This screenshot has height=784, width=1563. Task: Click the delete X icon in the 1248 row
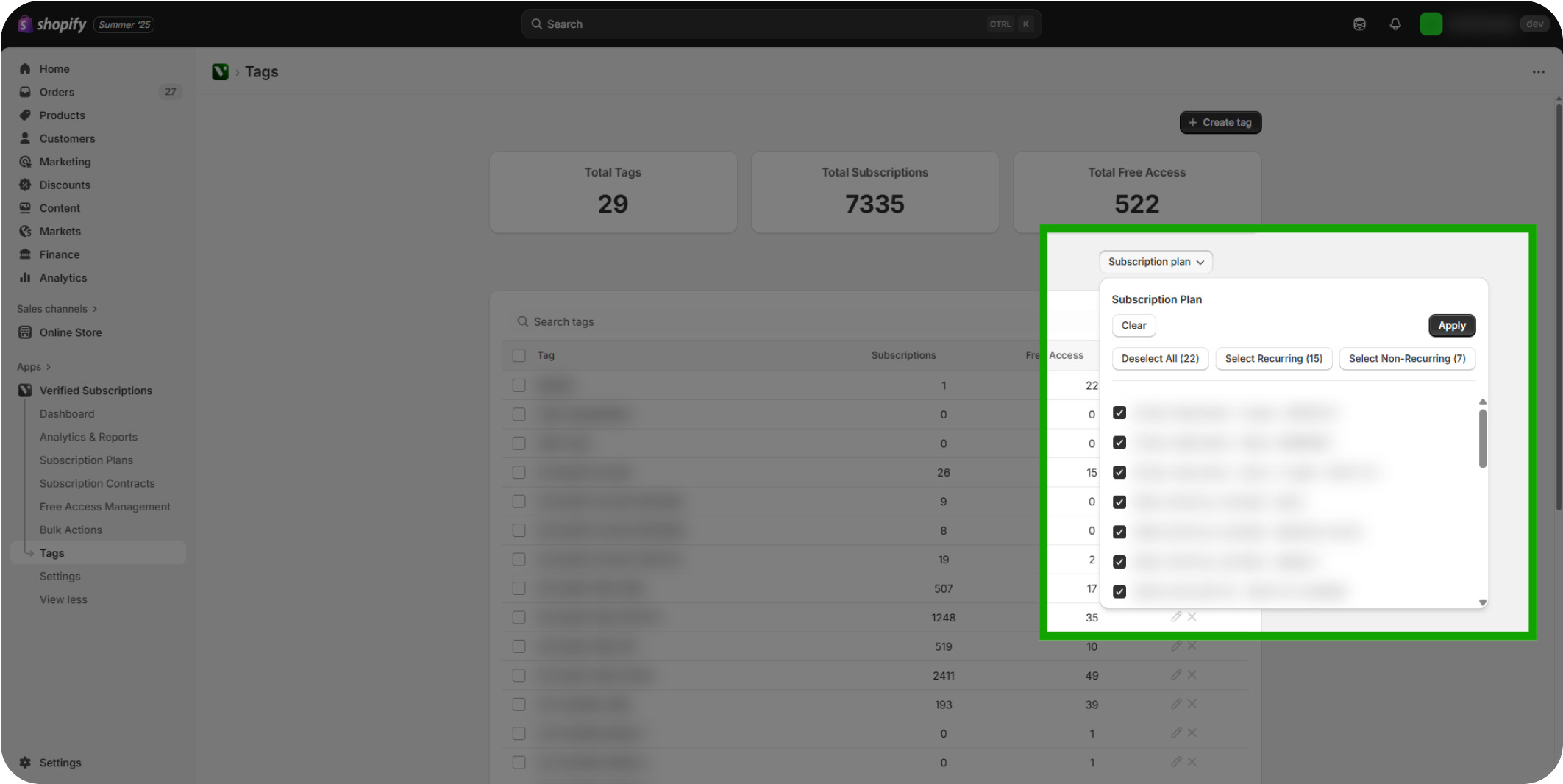click(x=1192, y=617)
